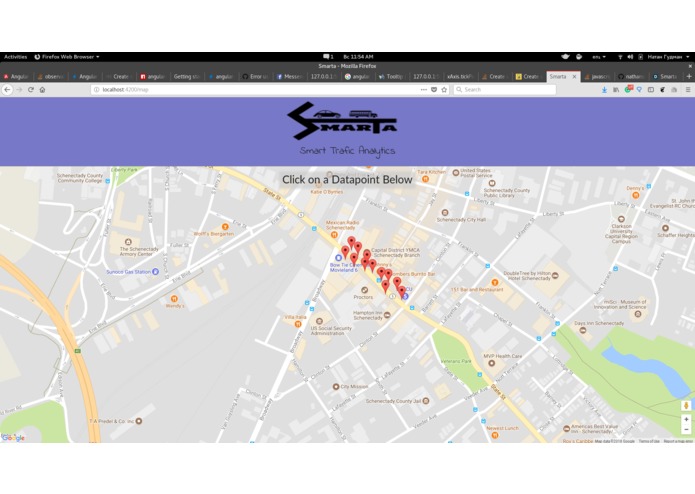Click Report a map error link

tap(678, 441)
